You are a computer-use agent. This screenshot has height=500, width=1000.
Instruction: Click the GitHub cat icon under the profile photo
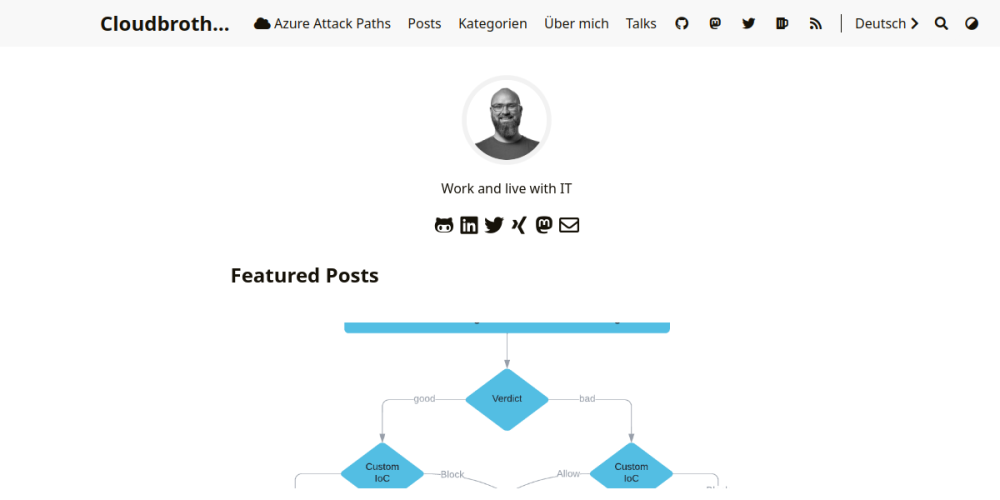point(444,225)
